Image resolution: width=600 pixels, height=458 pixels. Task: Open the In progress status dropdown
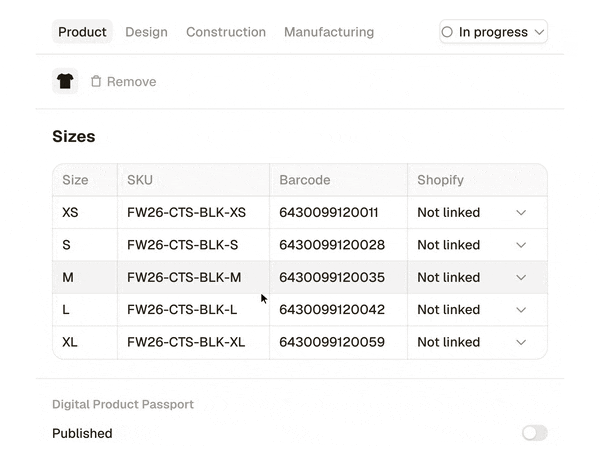[493, 32]
